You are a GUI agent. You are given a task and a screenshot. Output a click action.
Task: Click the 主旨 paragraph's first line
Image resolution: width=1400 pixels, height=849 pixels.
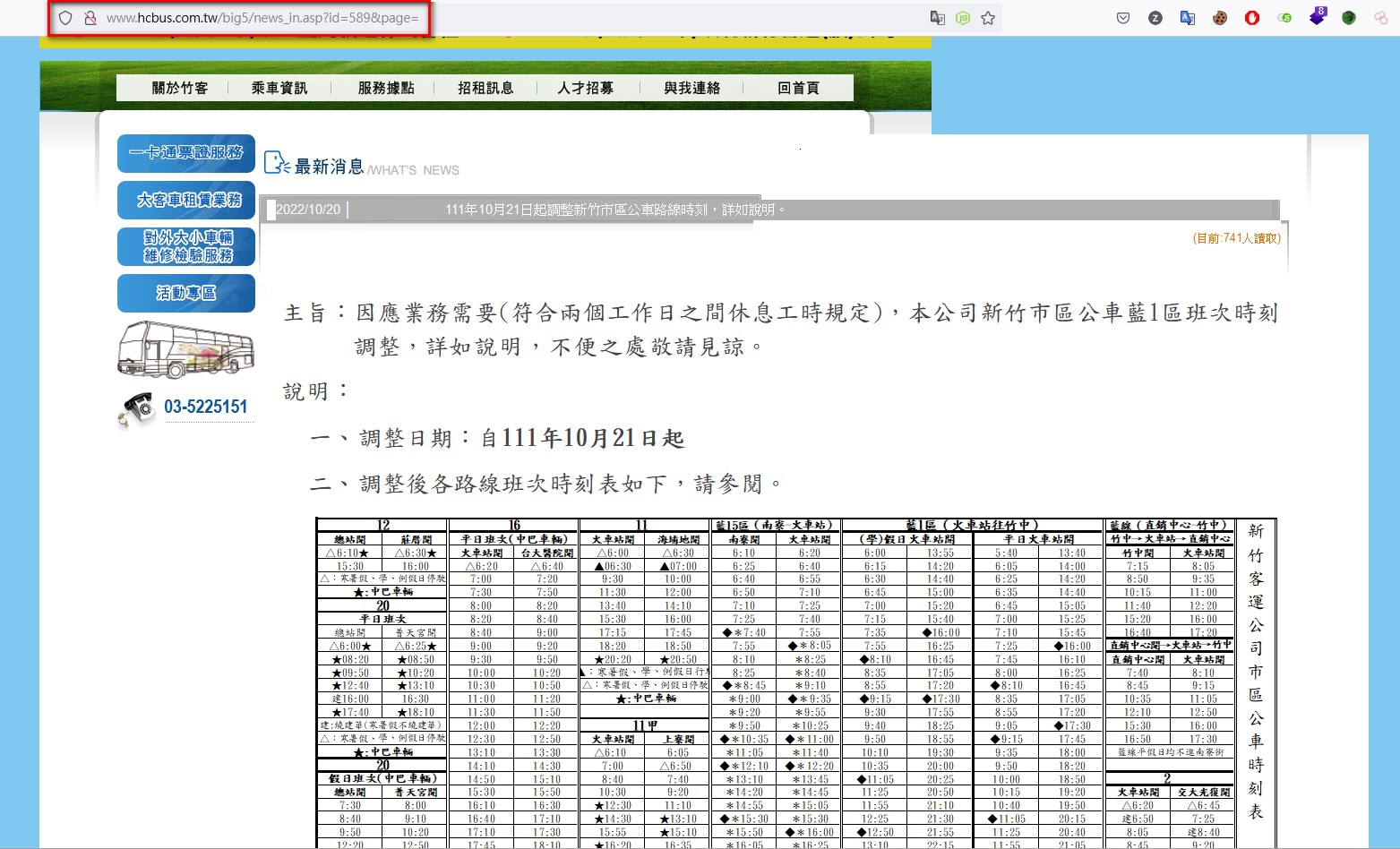(781, 313)
